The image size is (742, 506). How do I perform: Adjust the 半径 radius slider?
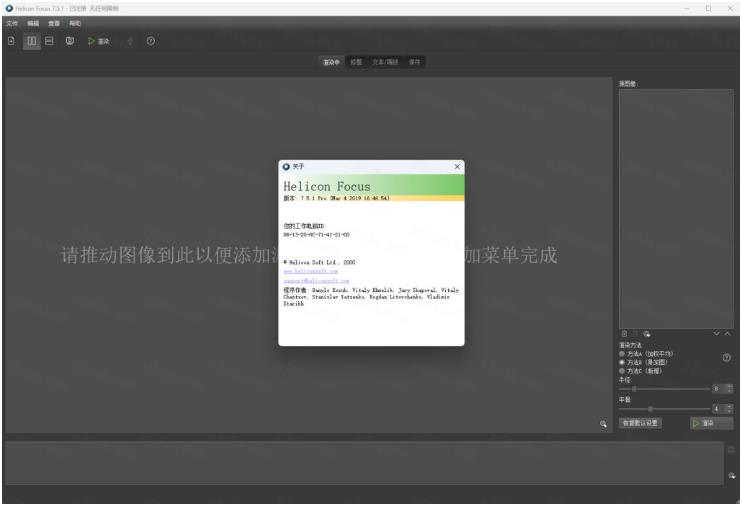pyautogui.click(x=664, y=389)
